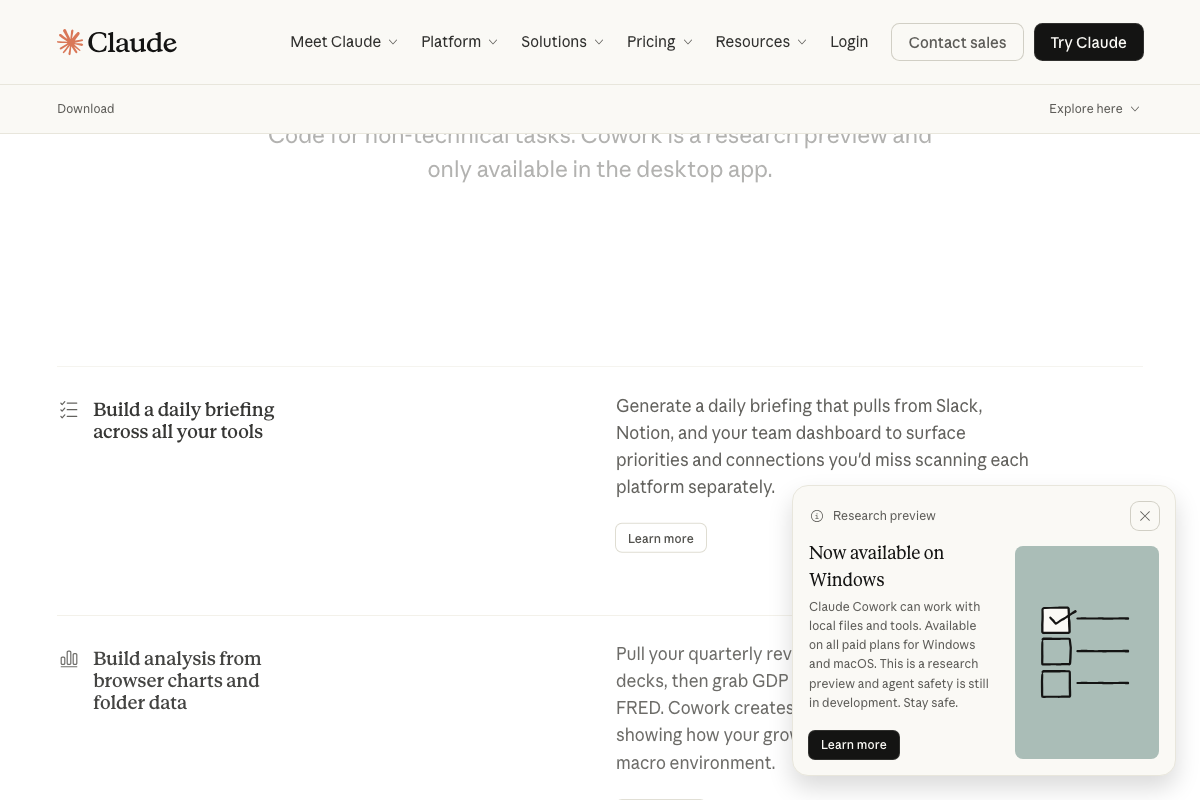This screenshot has width=1200, height=800.
Task: Select the checklist icon beside daily briefing heading
Action: click(68, 409)
